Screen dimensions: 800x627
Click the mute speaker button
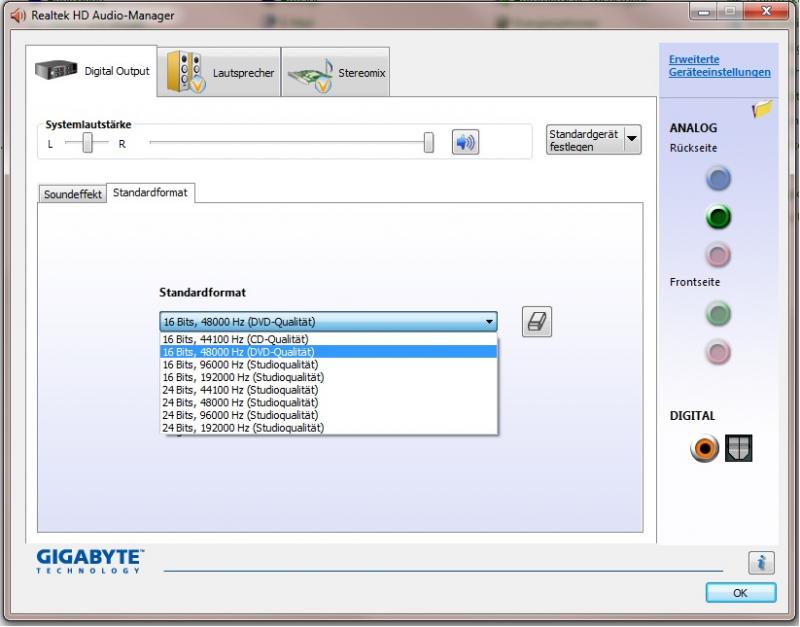[x=465, y=142]
